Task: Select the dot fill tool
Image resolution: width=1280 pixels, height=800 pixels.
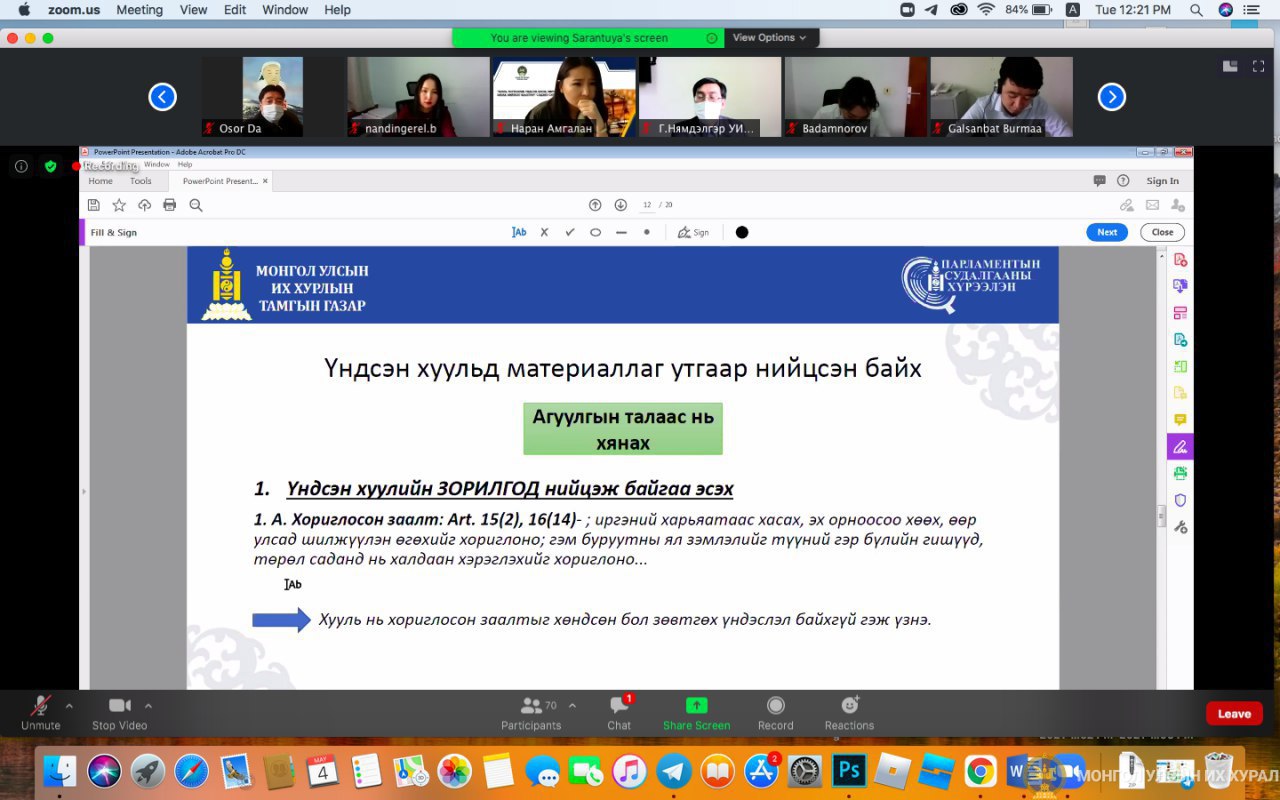Action: tap(646, 232)
